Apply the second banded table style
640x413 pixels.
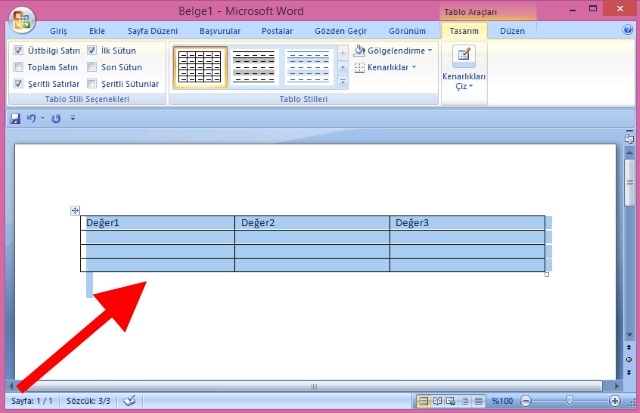(254, 67)
